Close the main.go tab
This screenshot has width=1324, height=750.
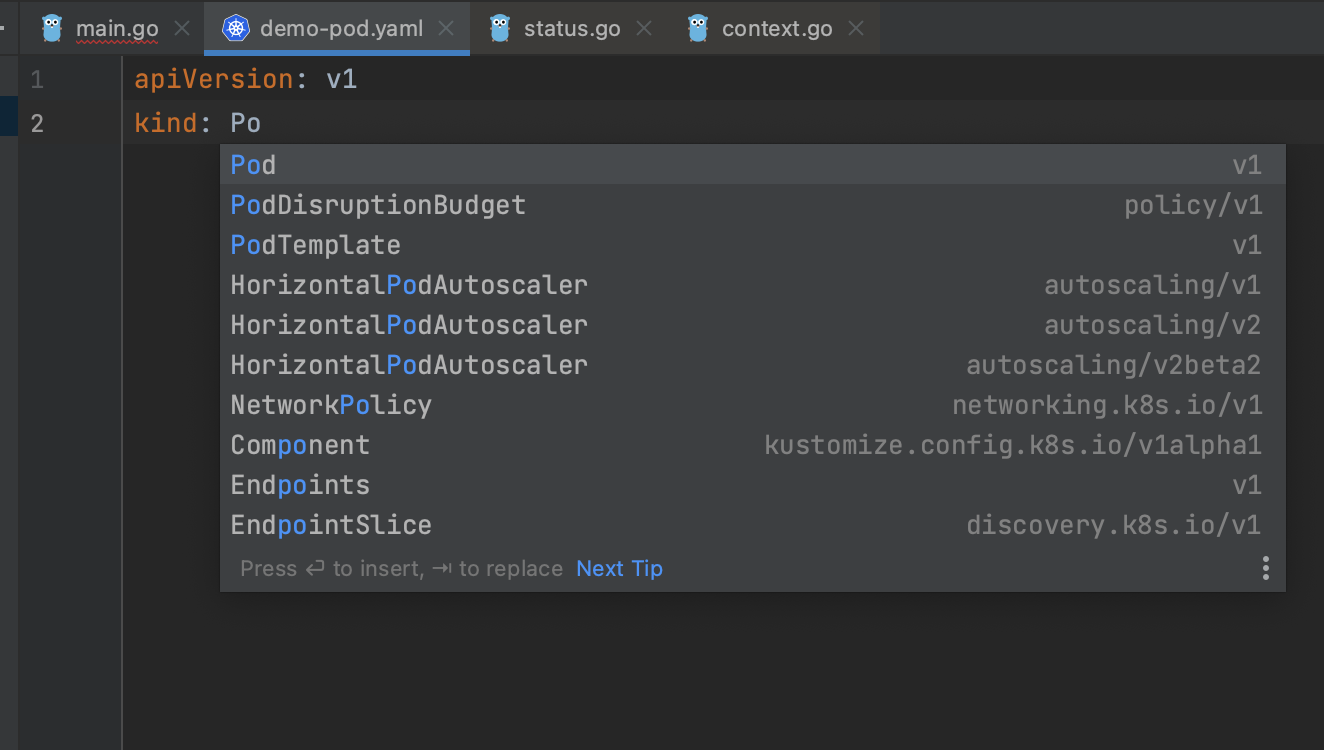182,28
